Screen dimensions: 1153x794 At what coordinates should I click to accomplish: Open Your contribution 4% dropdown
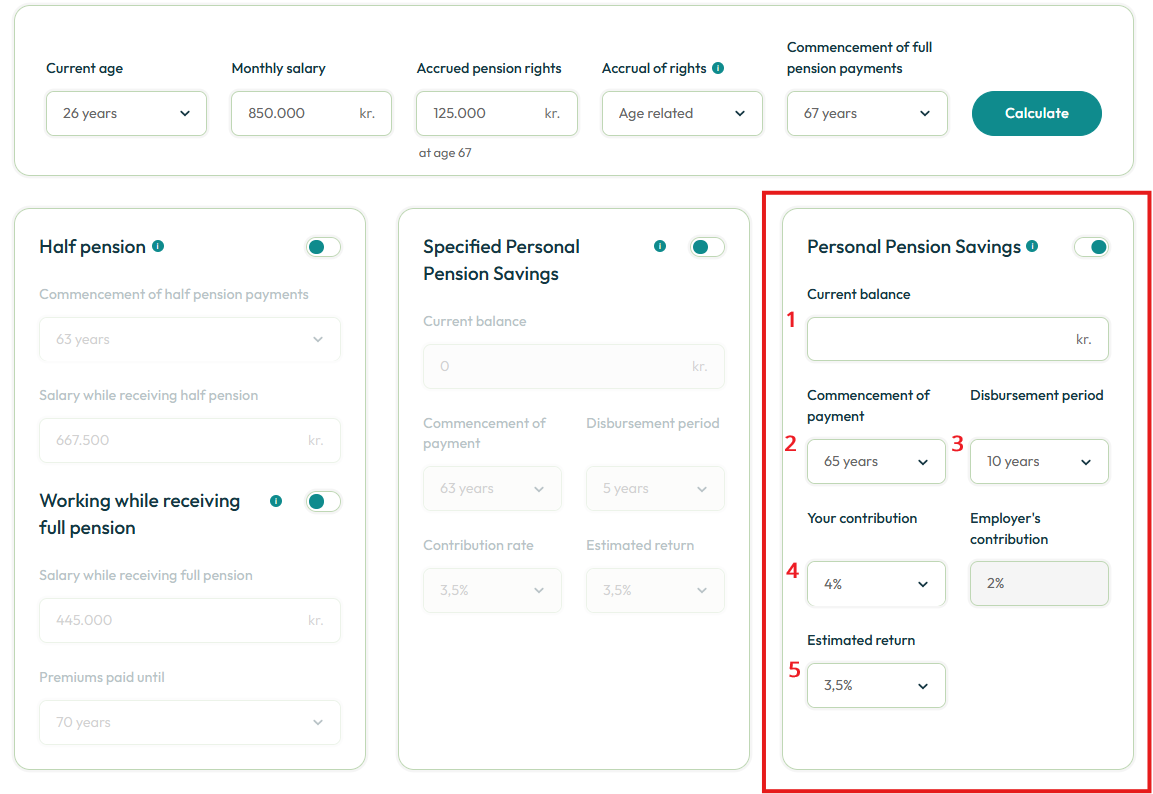click(x=876, y=584)
